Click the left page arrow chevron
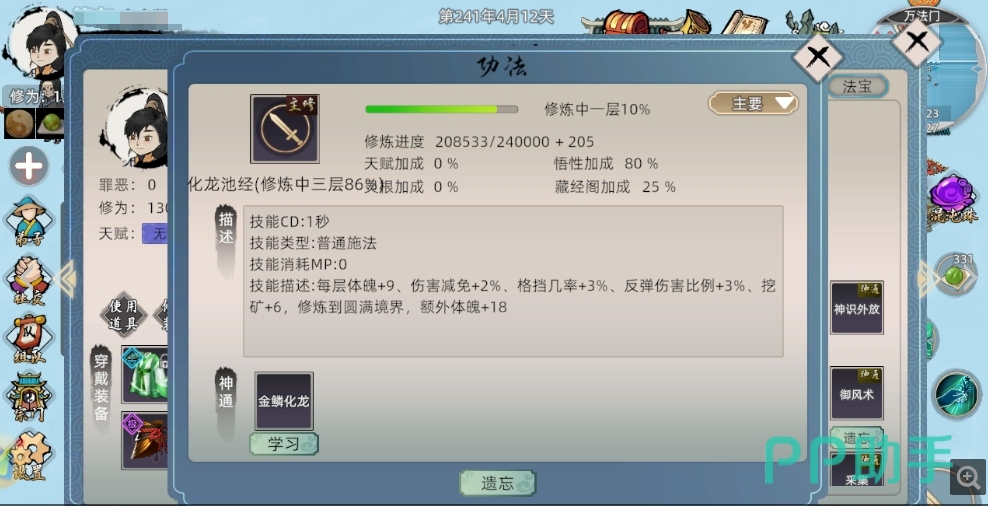Viewport: 988px width, 506px height. click(65, 279)
